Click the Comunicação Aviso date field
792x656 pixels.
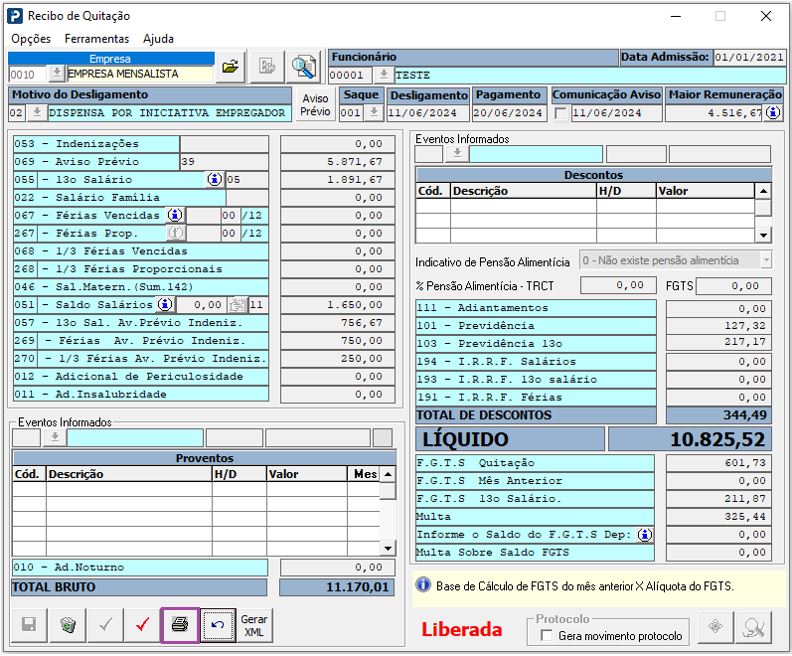pyautogui.click(x=616, y=113)
